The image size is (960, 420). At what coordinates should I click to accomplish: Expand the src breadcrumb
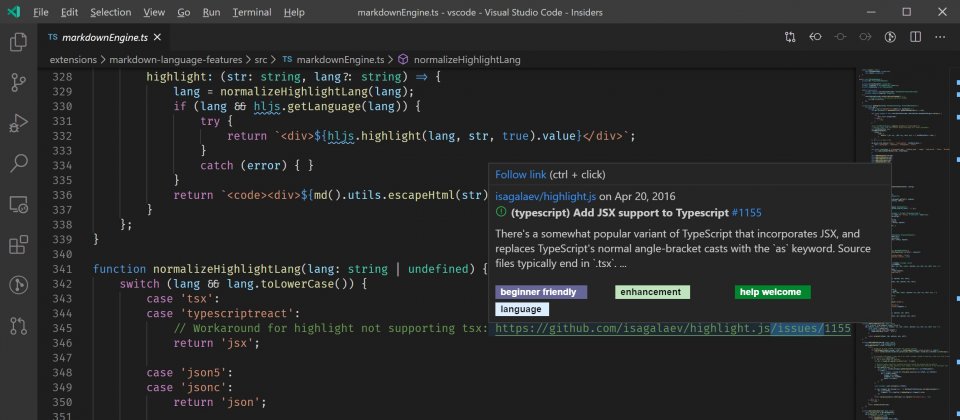(x=261, y=59)
